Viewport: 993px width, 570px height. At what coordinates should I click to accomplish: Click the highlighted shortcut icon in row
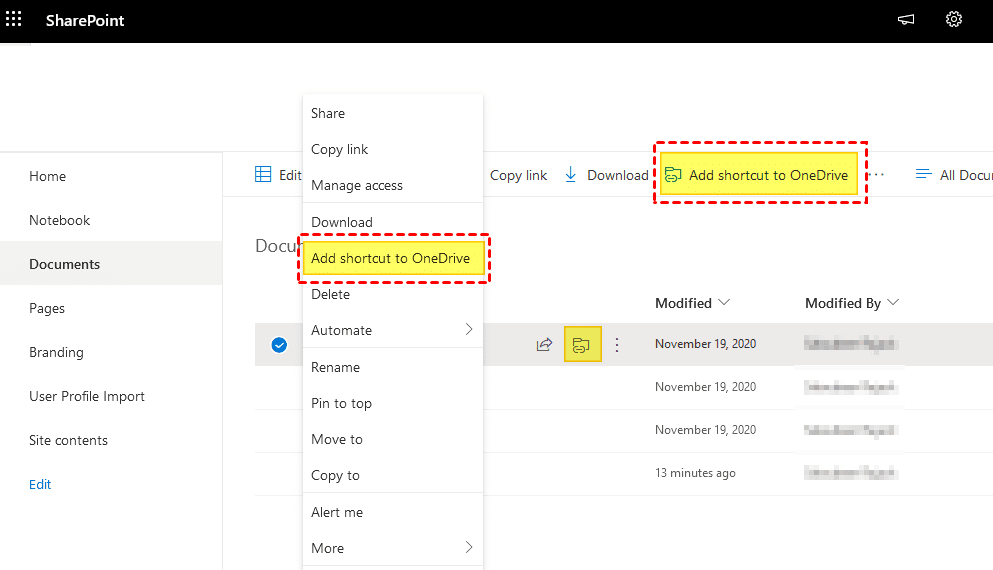coord(582,345)
